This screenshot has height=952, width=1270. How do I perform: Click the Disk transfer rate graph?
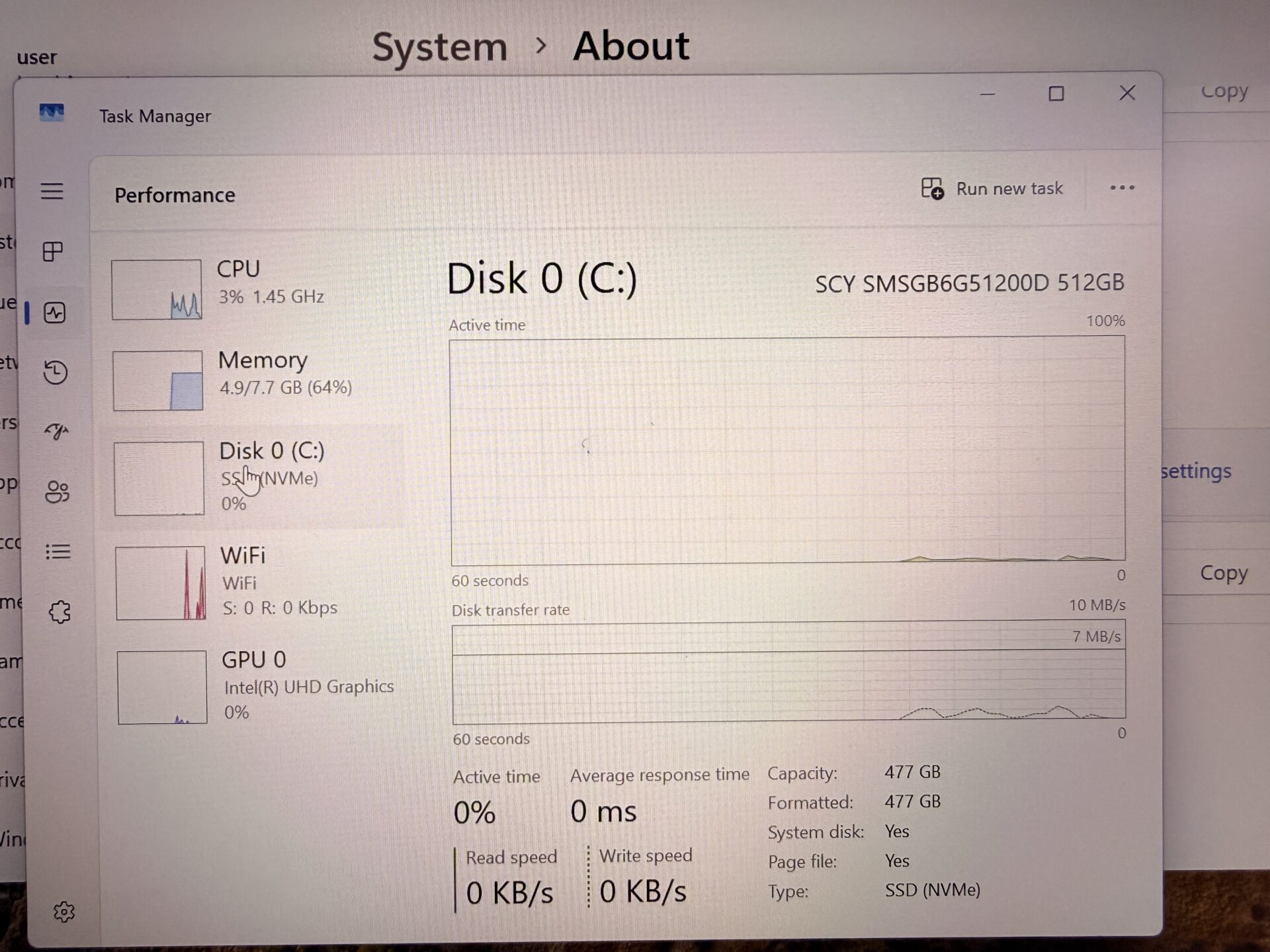[x=788, y=673]
